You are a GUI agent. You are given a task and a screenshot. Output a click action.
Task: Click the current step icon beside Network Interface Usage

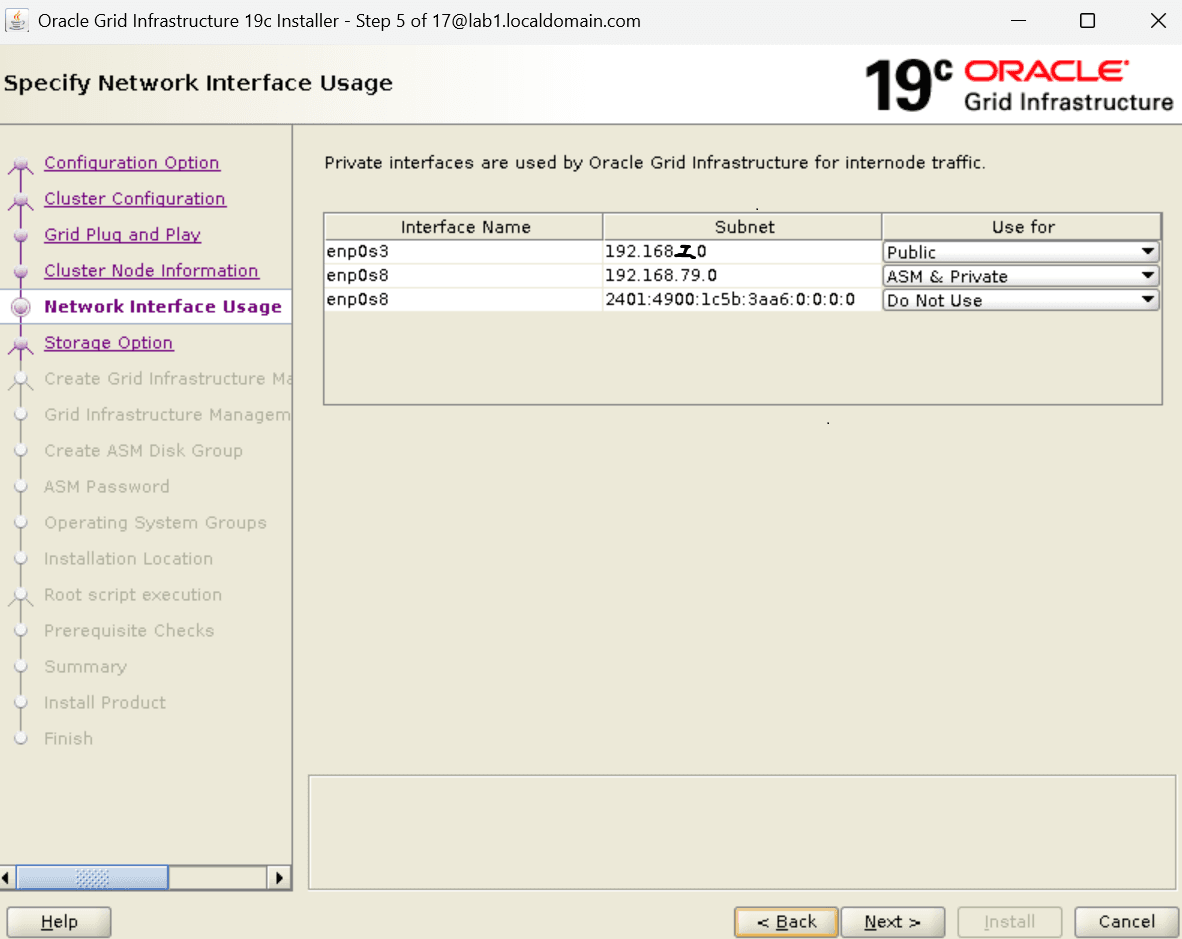[22, 307]
